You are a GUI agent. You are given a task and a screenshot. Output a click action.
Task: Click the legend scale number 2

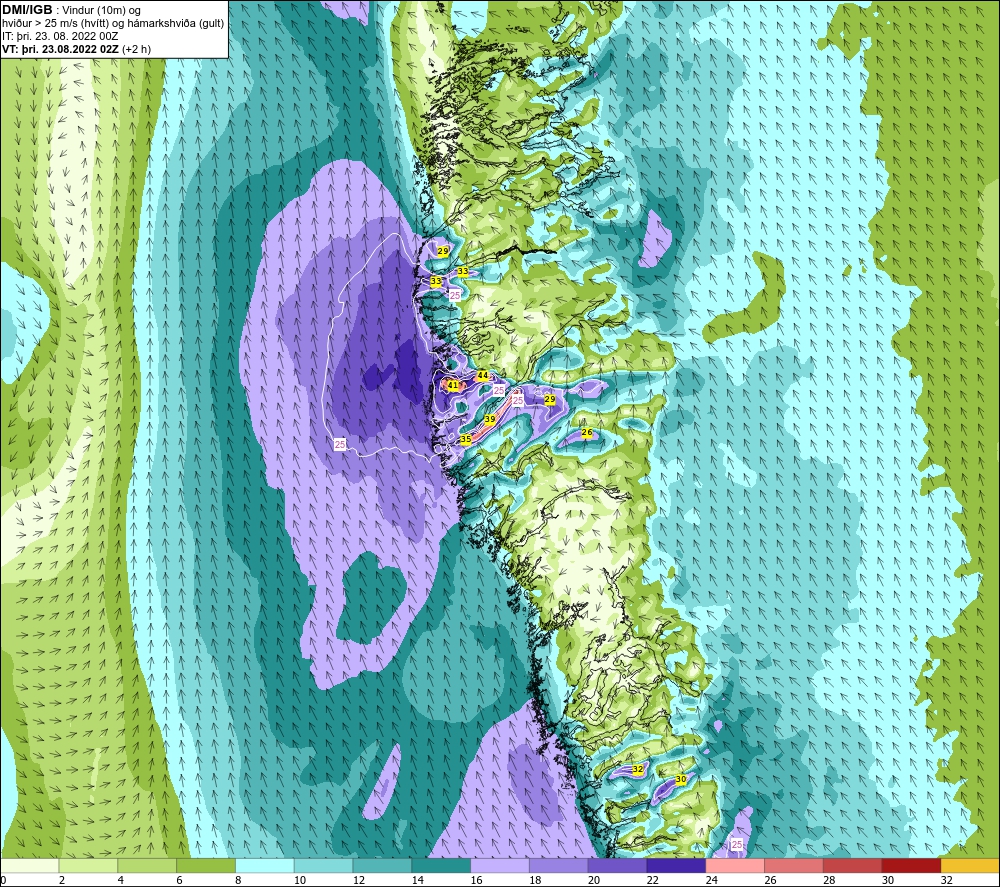[62, 880]
